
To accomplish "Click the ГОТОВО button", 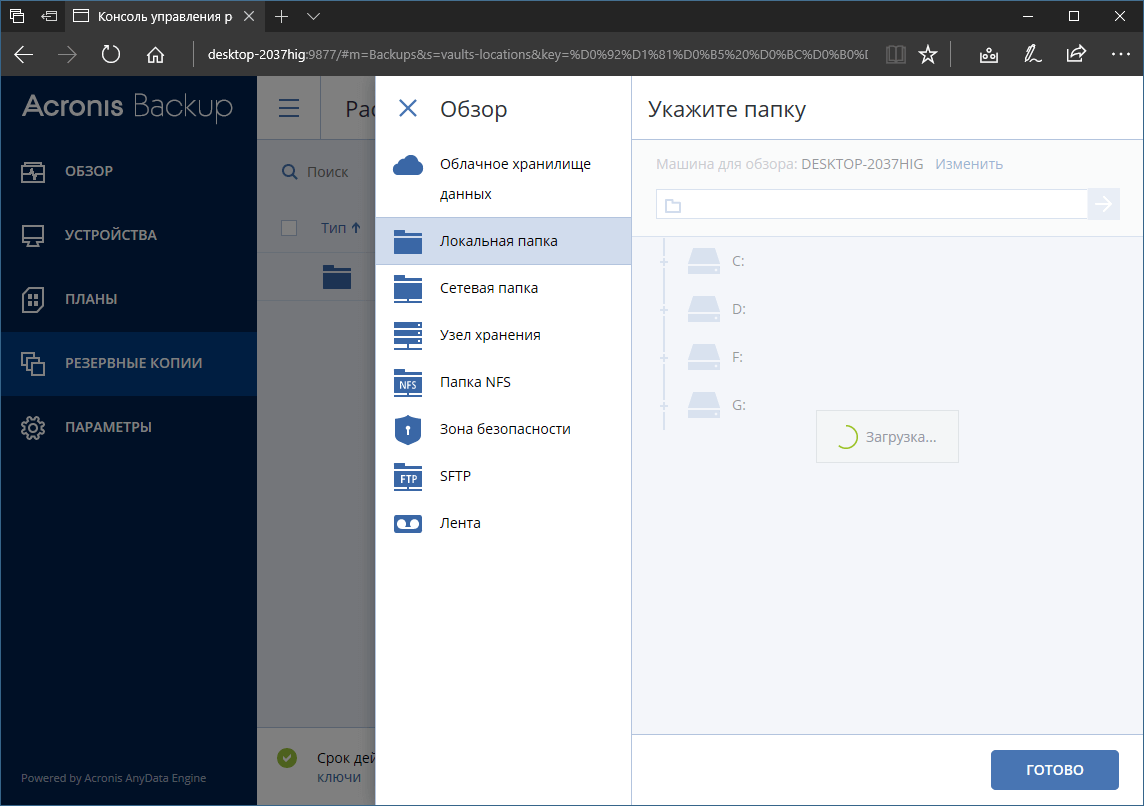I will (x=1054, y=770).
